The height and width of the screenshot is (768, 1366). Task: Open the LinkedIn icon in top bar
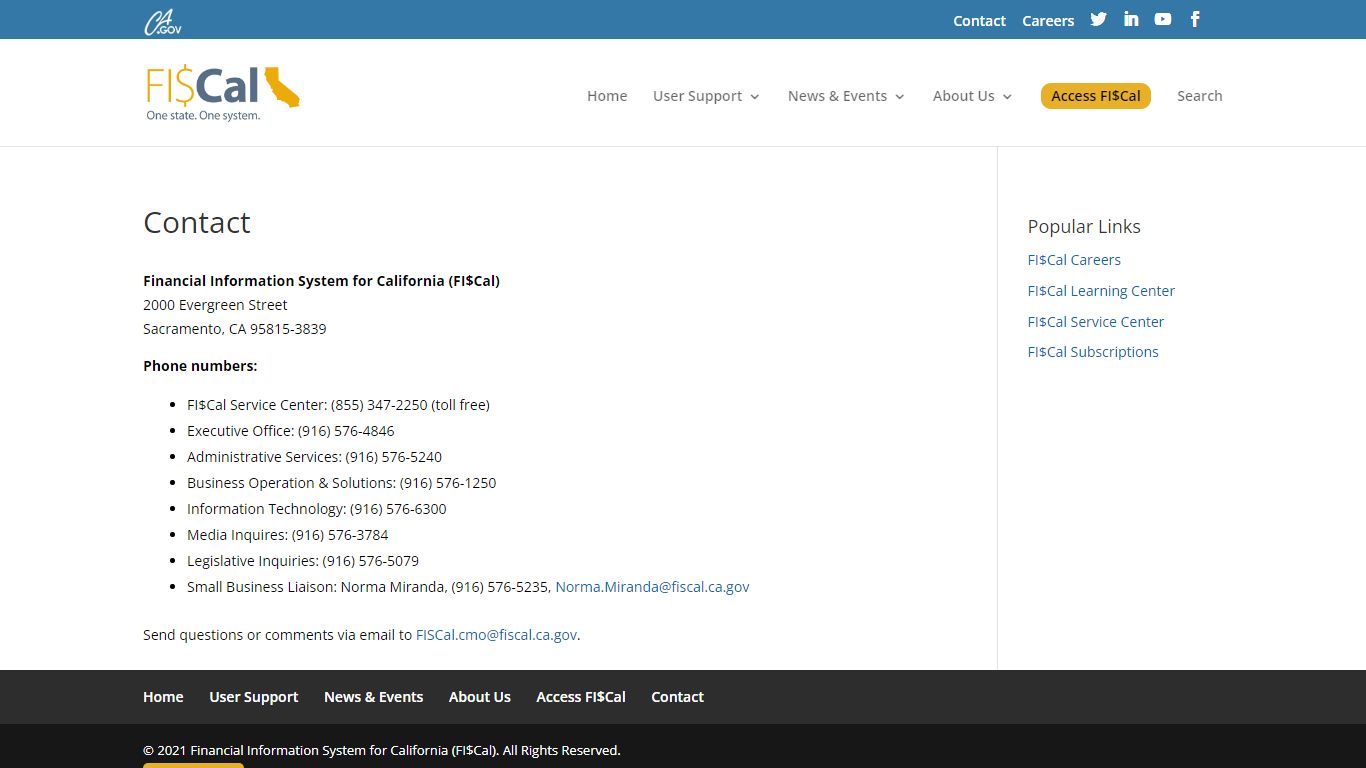coord(1131,19)
